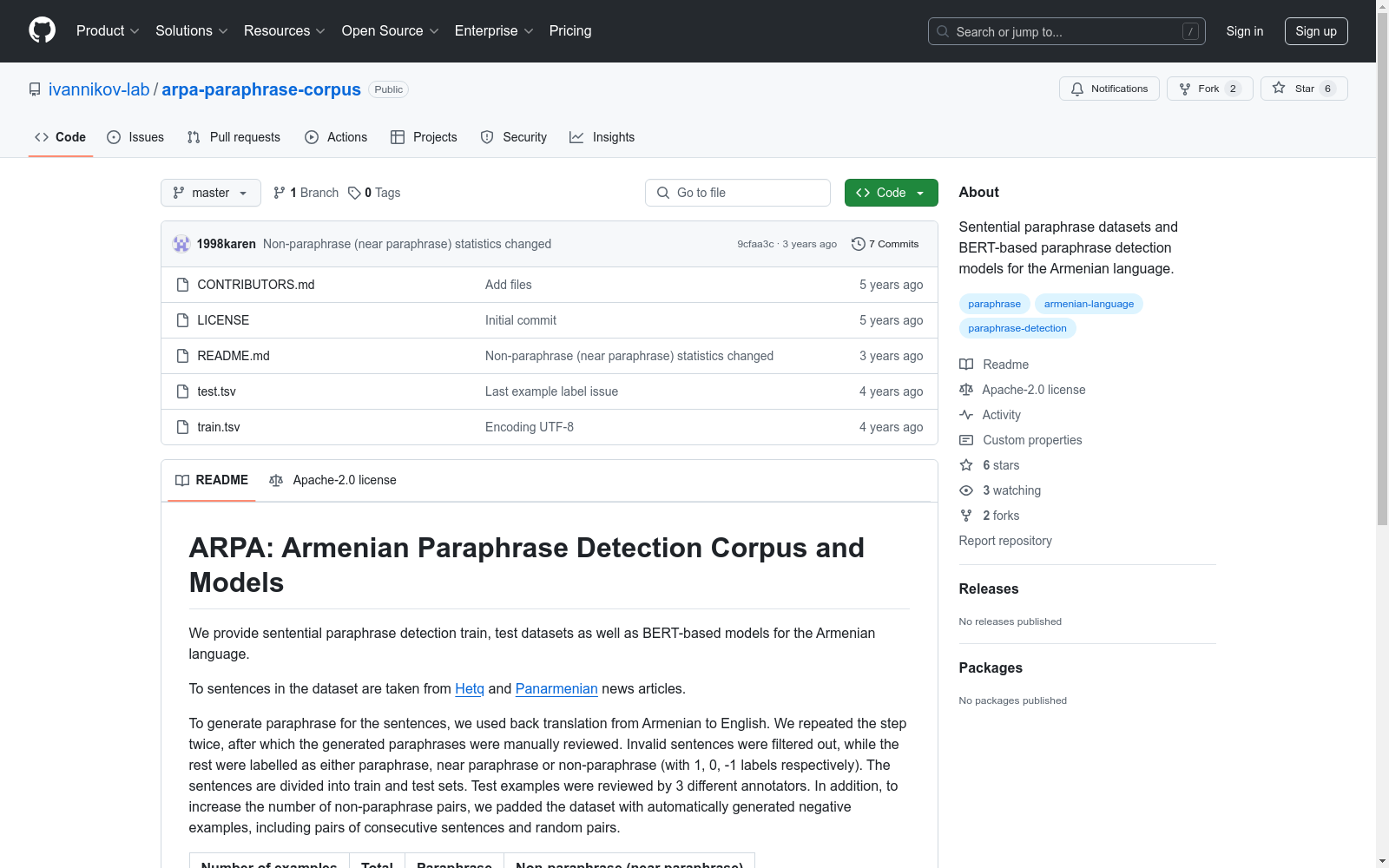Screen dimensions: 1389x868
Task: Open the 'Encoding UTF-8' commit message
Action: (x=530, y=427)
